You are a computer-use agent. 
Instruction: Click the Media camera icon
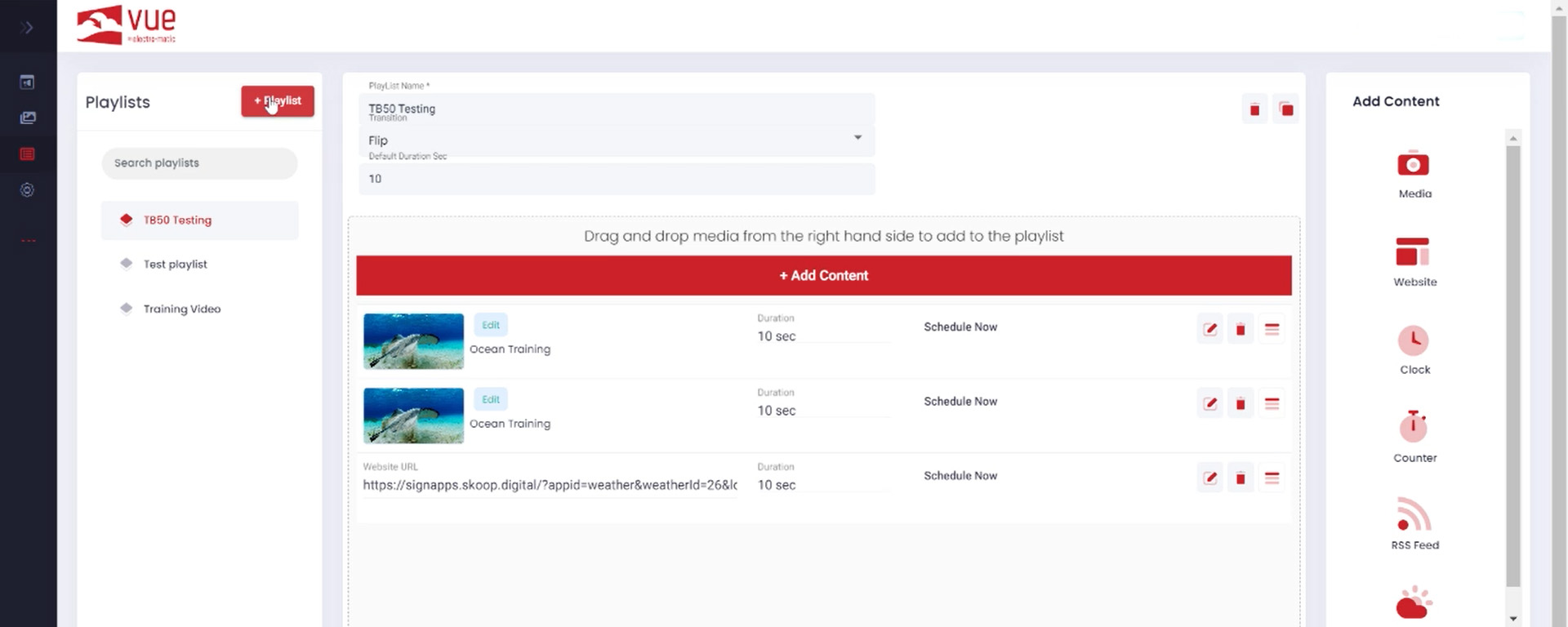[1413, 164]
